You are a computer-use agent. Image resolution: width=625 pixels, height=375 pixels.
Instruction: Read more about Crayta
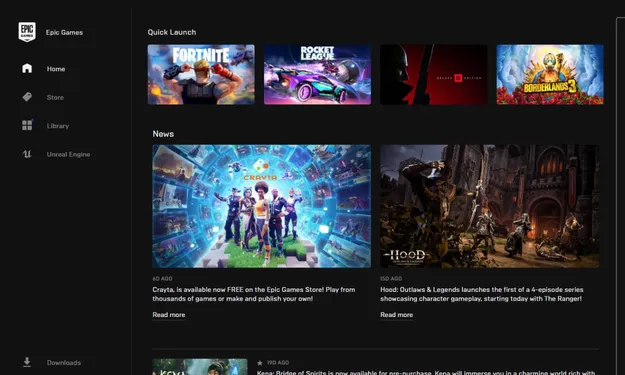coord(169,315)
